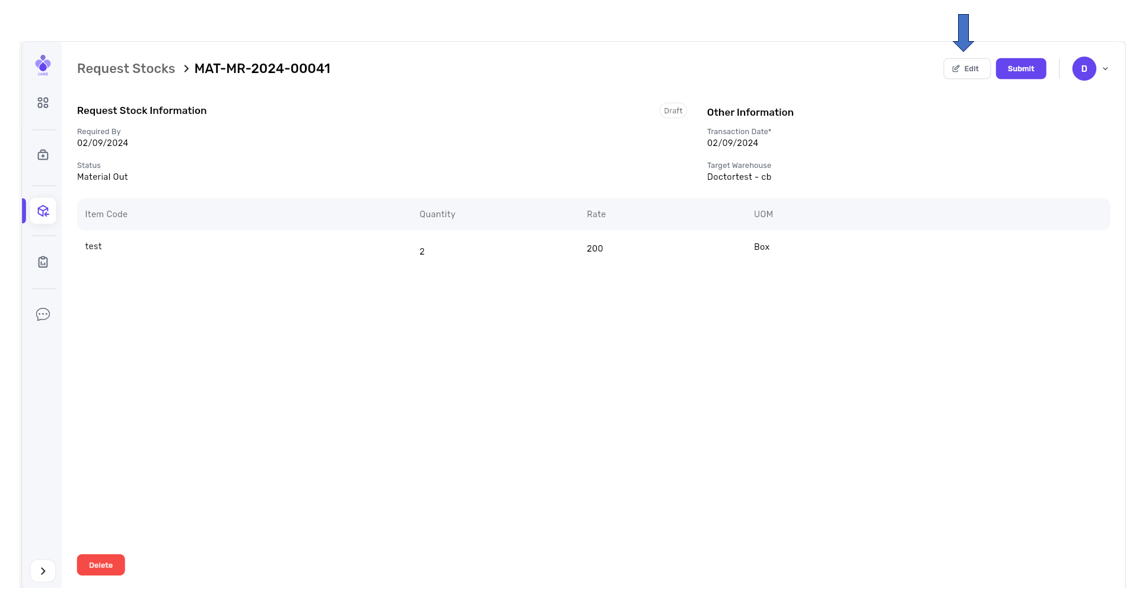This screenshot has height=613, width=1142.
Task: Open the clipboard report sidebar icon
Action: tap(43, 262)
